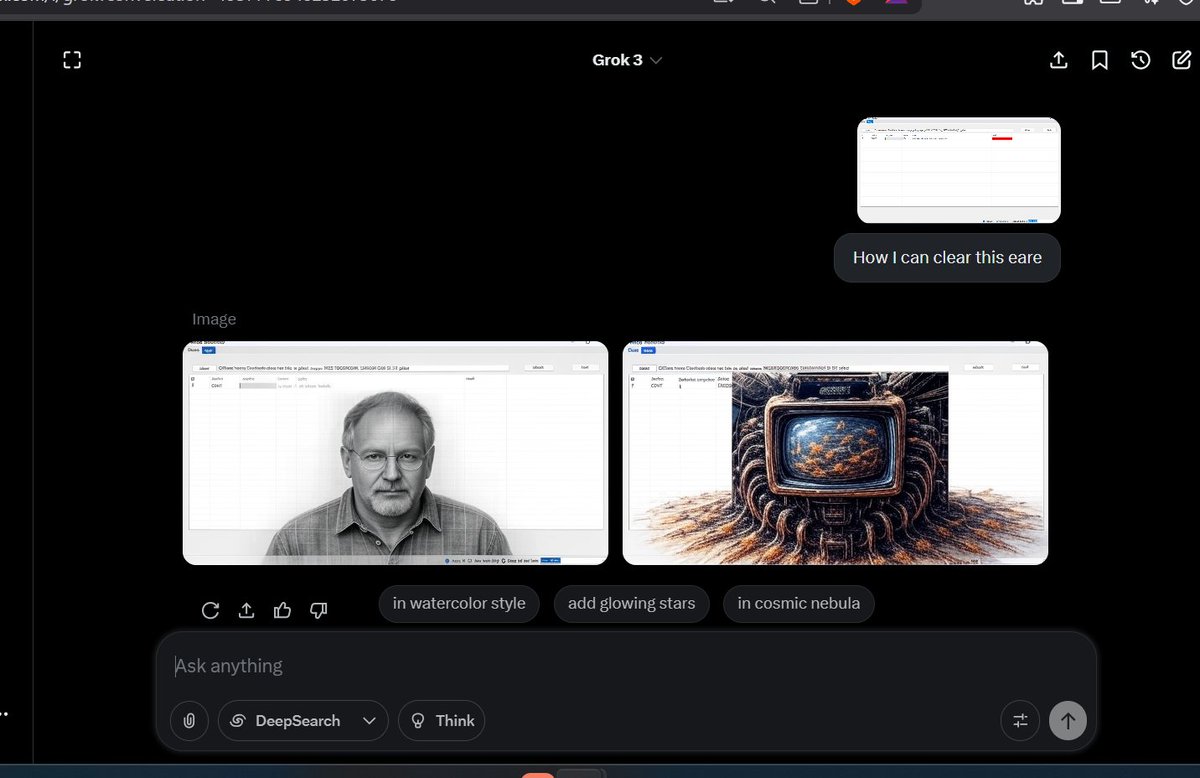Image resolution: width=1200 pixels, height=778 pixels.
Task: Open chat settings sliders icon
Action: pos(1020,720)
